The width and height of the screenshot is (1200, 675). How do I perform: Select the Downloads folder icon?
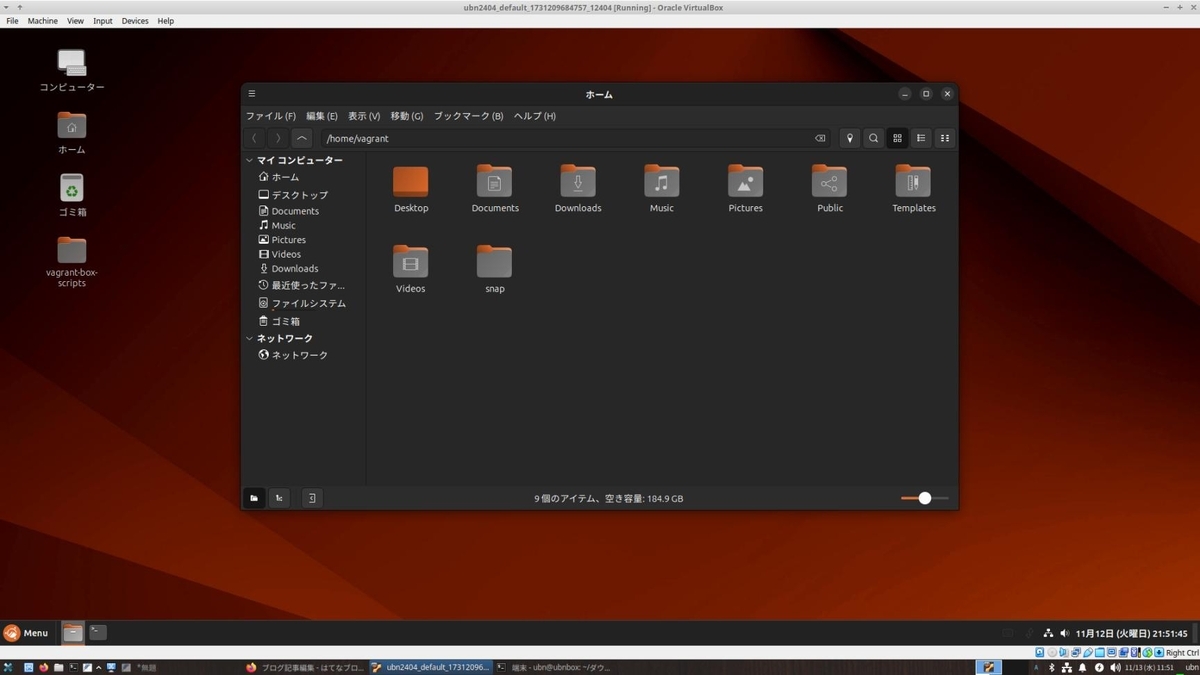click(578, 182)
